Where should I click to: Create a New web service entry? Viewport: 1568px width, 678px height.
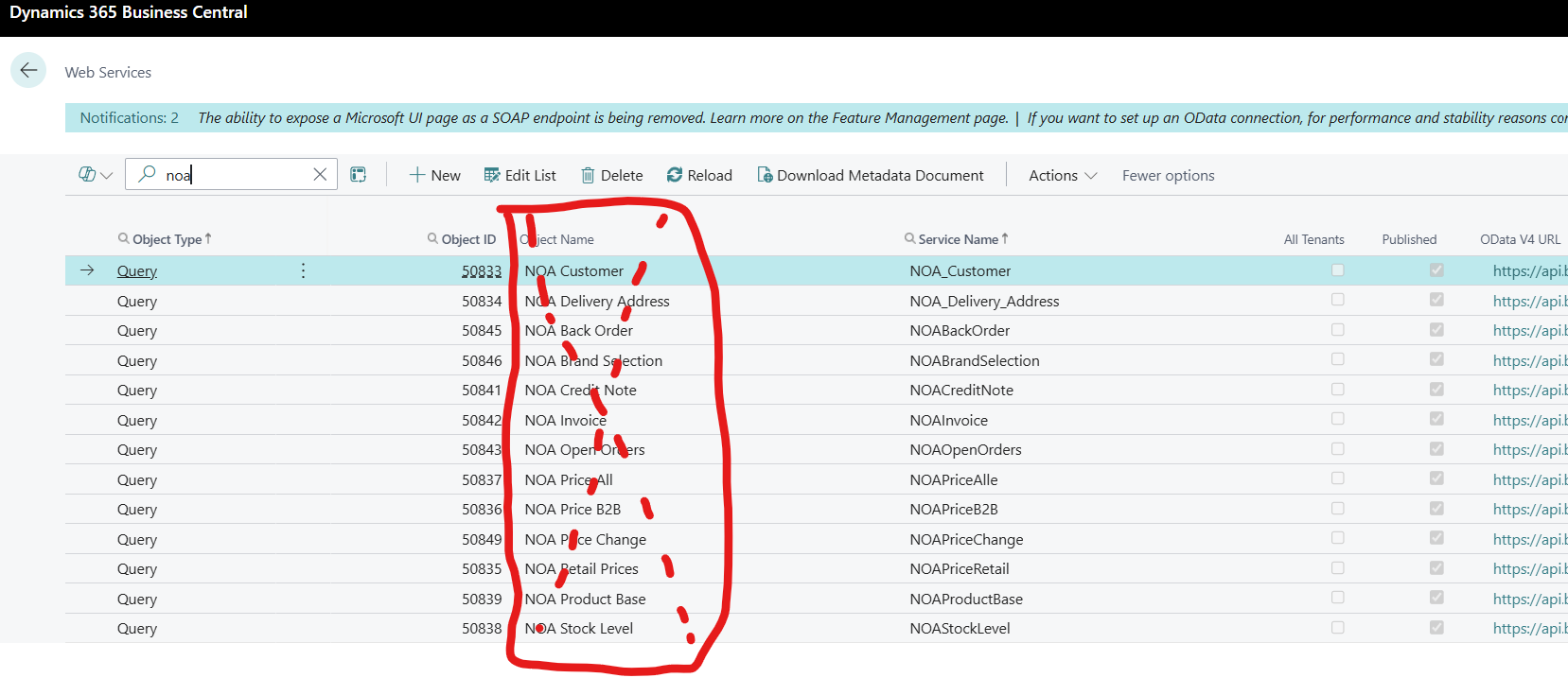(434, 175)
